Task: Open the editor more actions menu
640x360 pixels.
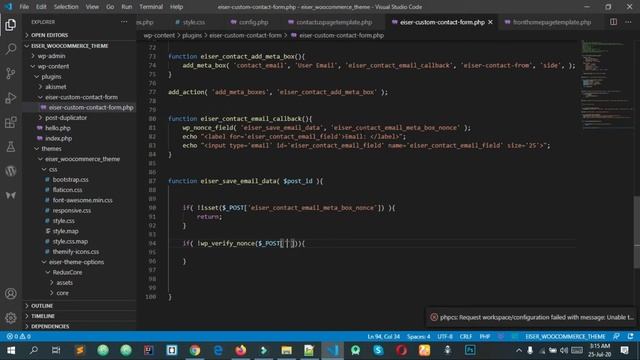Action: 629,22
